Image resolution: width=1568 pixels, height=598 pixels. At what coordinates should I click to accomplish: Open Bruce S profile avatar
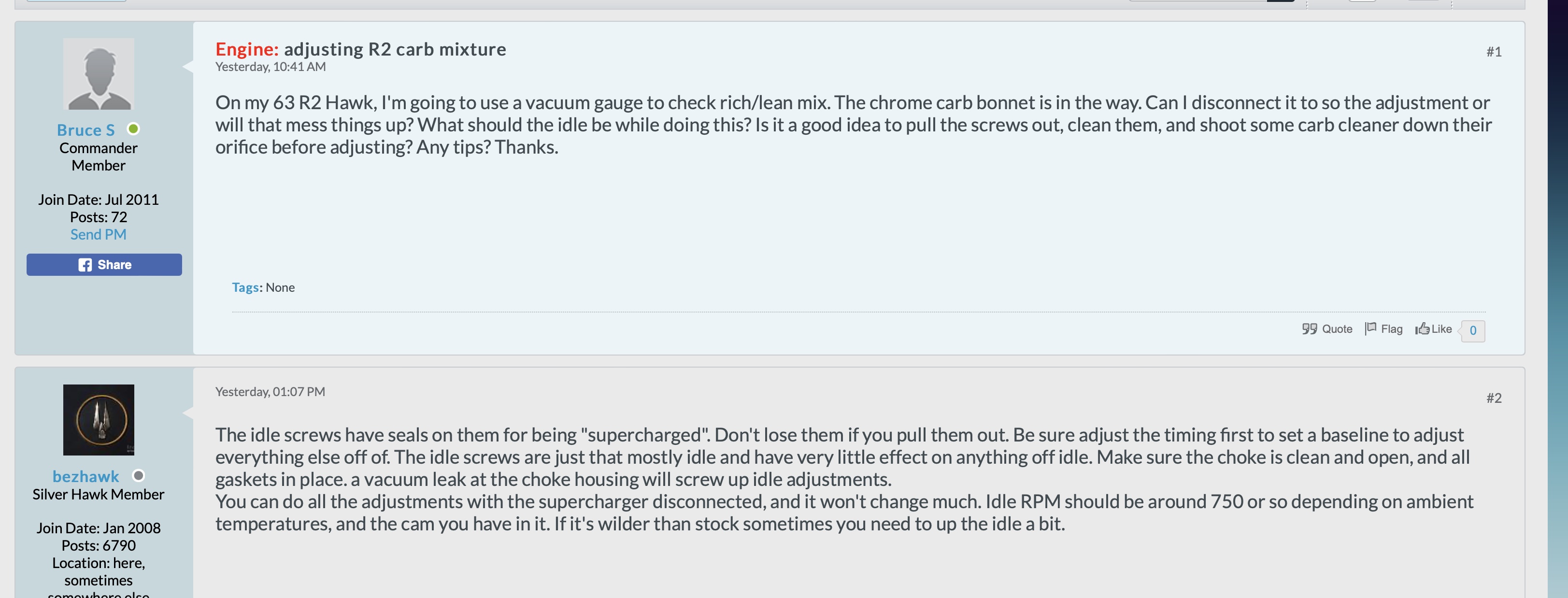coord(99,74)
